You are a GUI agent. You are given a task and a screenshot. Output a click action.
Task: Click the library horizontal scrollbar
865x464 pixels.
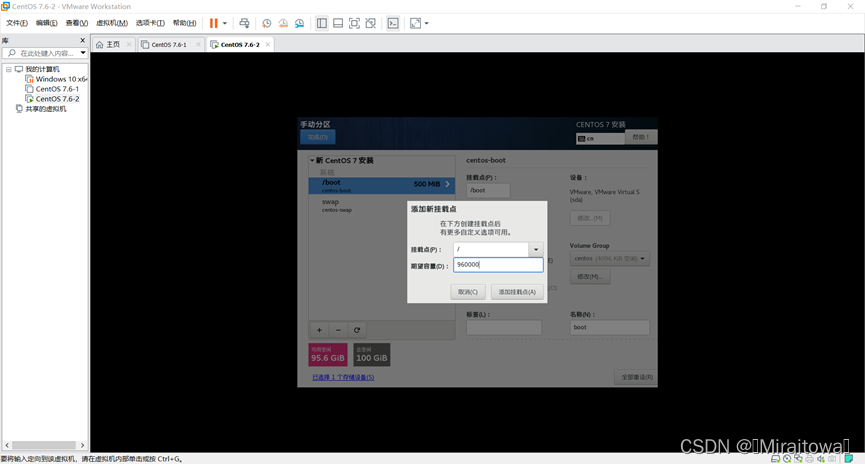click(44, 445)
